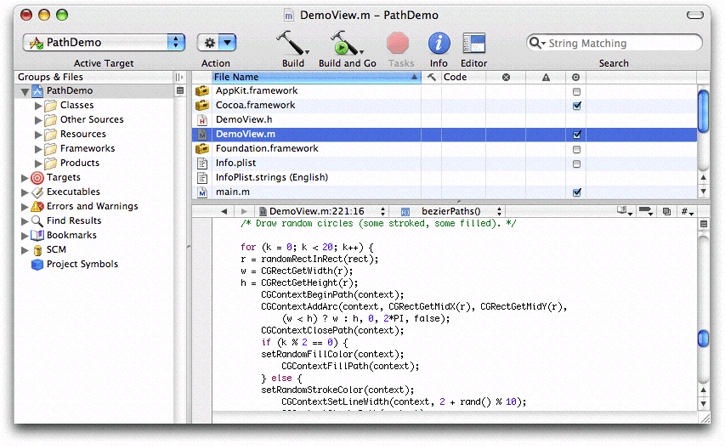
Task: Open the DemoView.m:221:16 file history popup
Action: point(316,212)
